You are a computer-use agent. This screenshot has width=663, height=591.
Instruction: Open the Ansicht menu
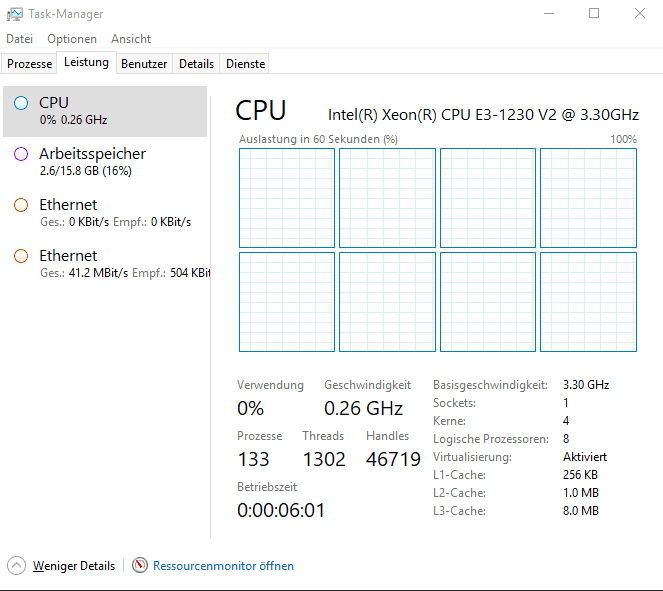coord(131,39)
